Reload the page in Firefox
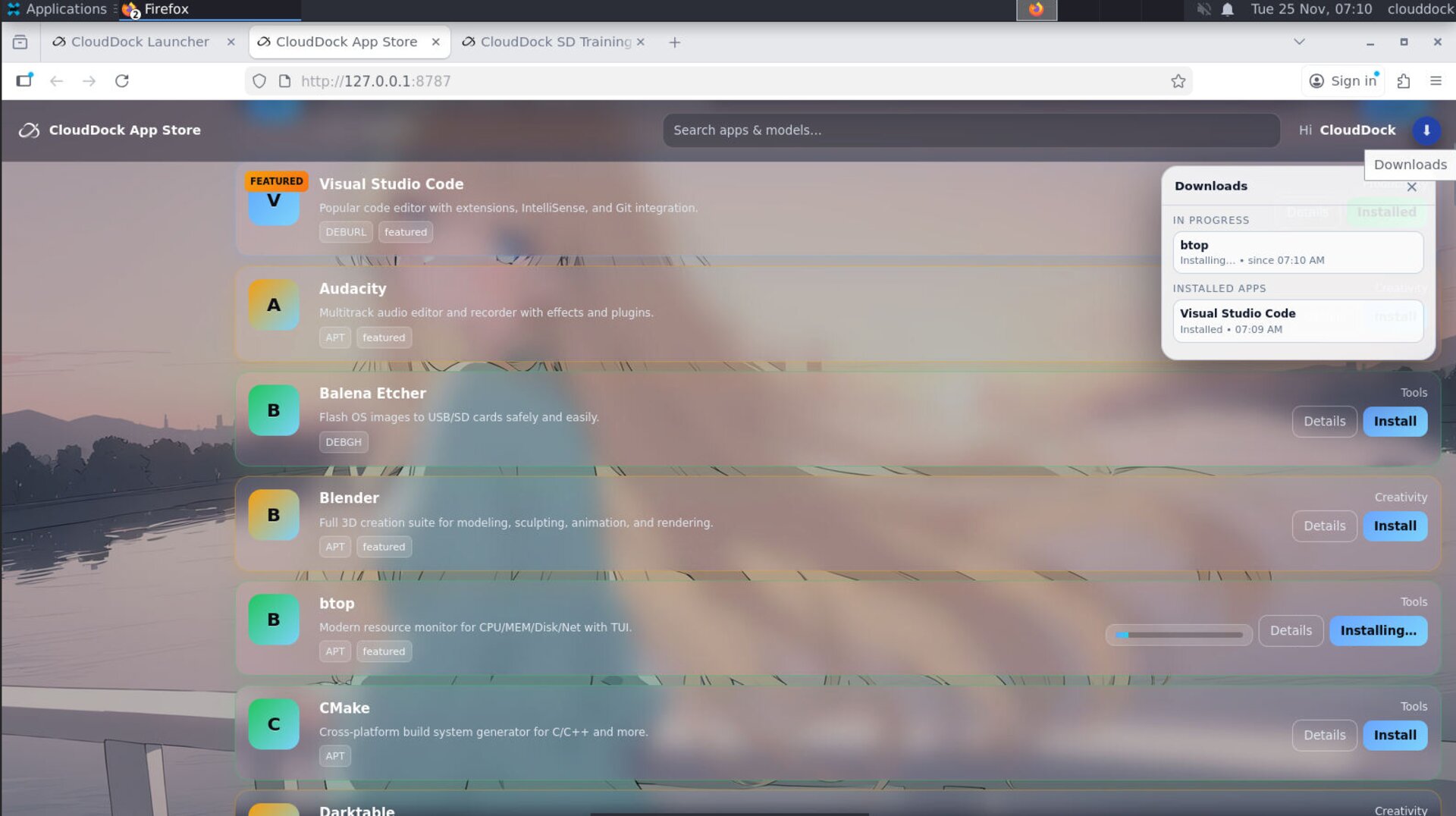1456x816 pixels. point(121,81)
